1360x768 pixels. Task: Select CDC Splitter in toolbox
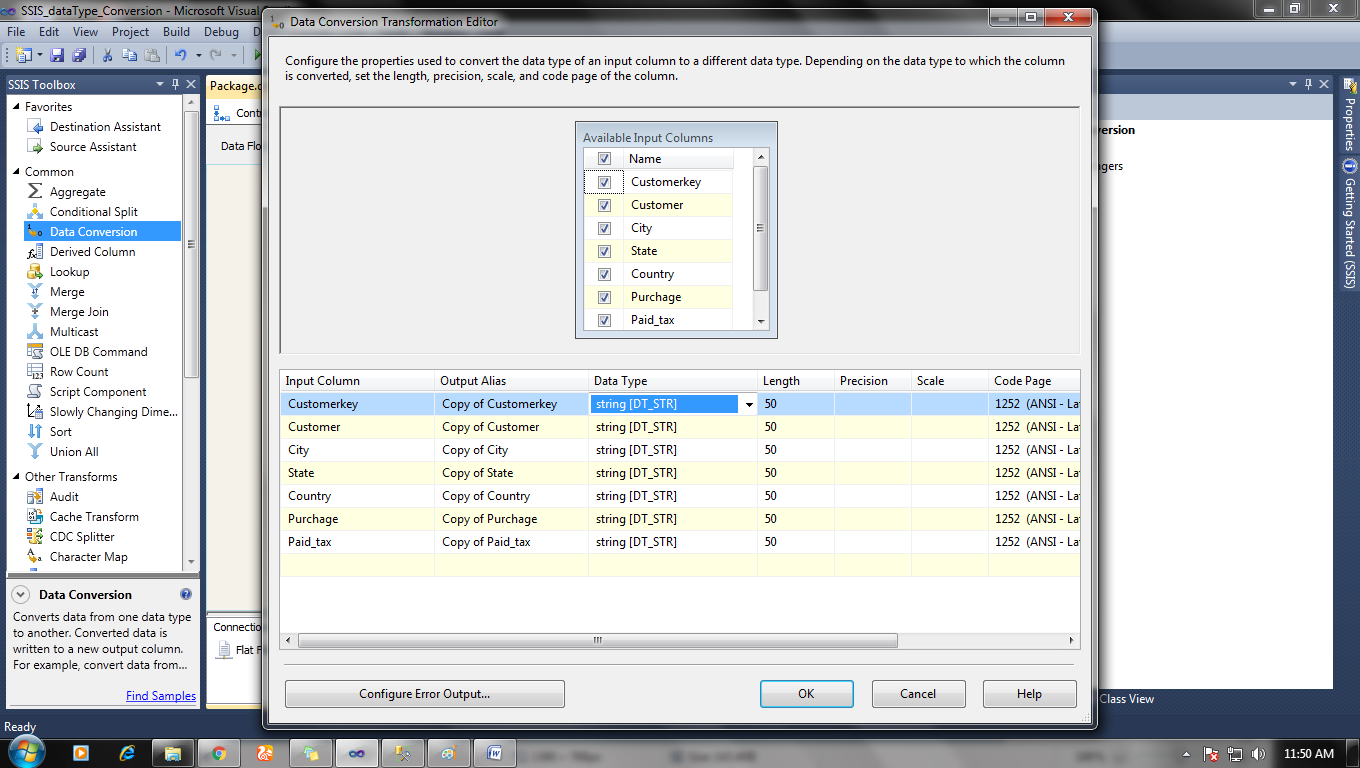pos(82,537)
